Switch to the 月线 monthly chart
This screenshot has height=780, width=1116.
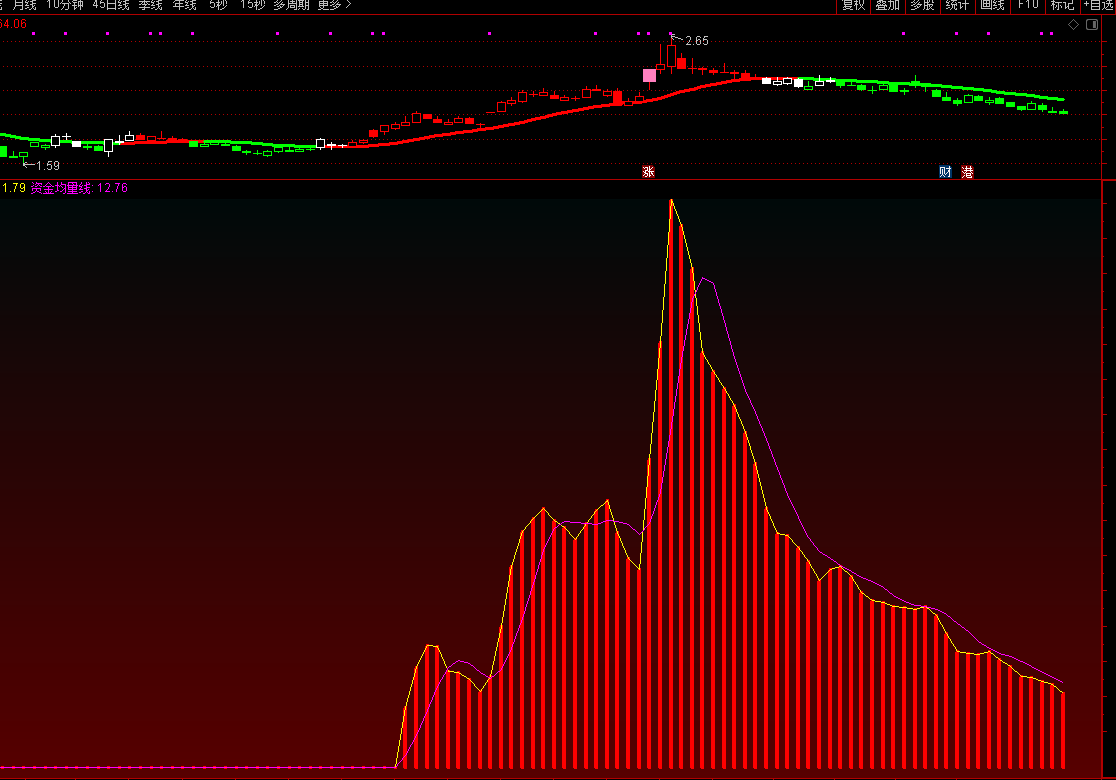tap(24, 5)
